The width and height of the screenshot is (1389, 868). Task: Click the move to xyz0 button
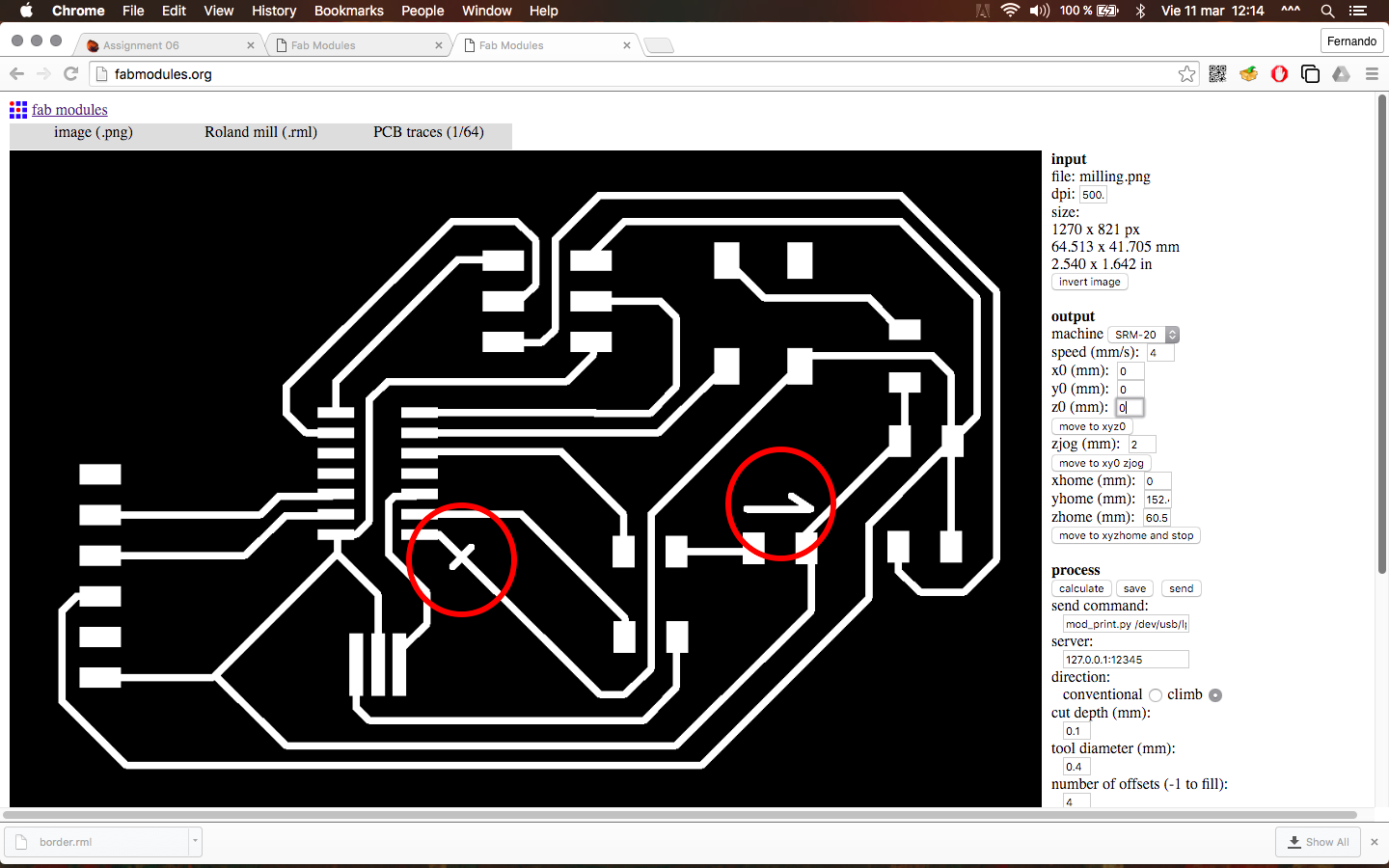point(1092,426)
